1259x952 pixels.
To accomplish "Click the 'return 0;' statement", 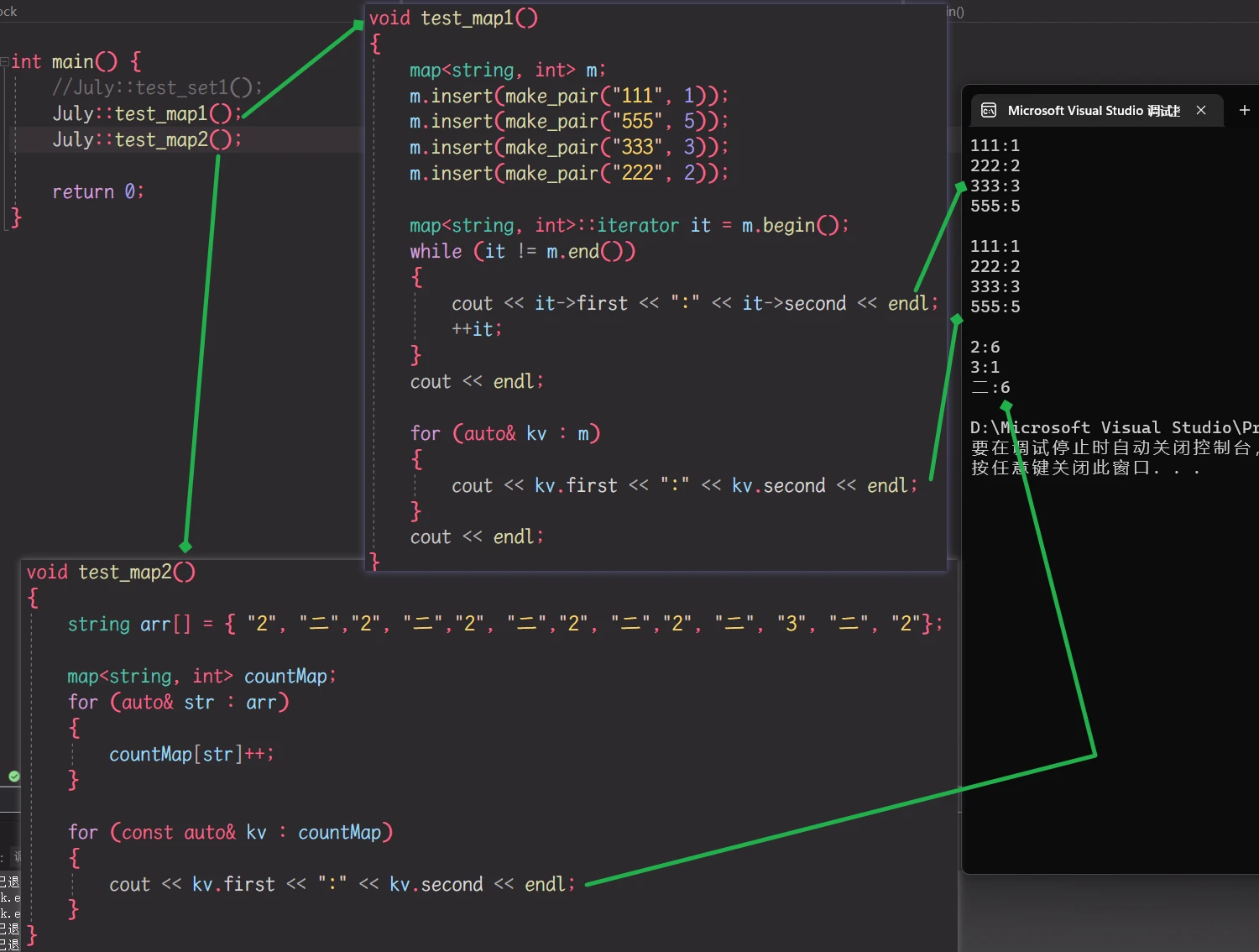I will pos(98,191).
